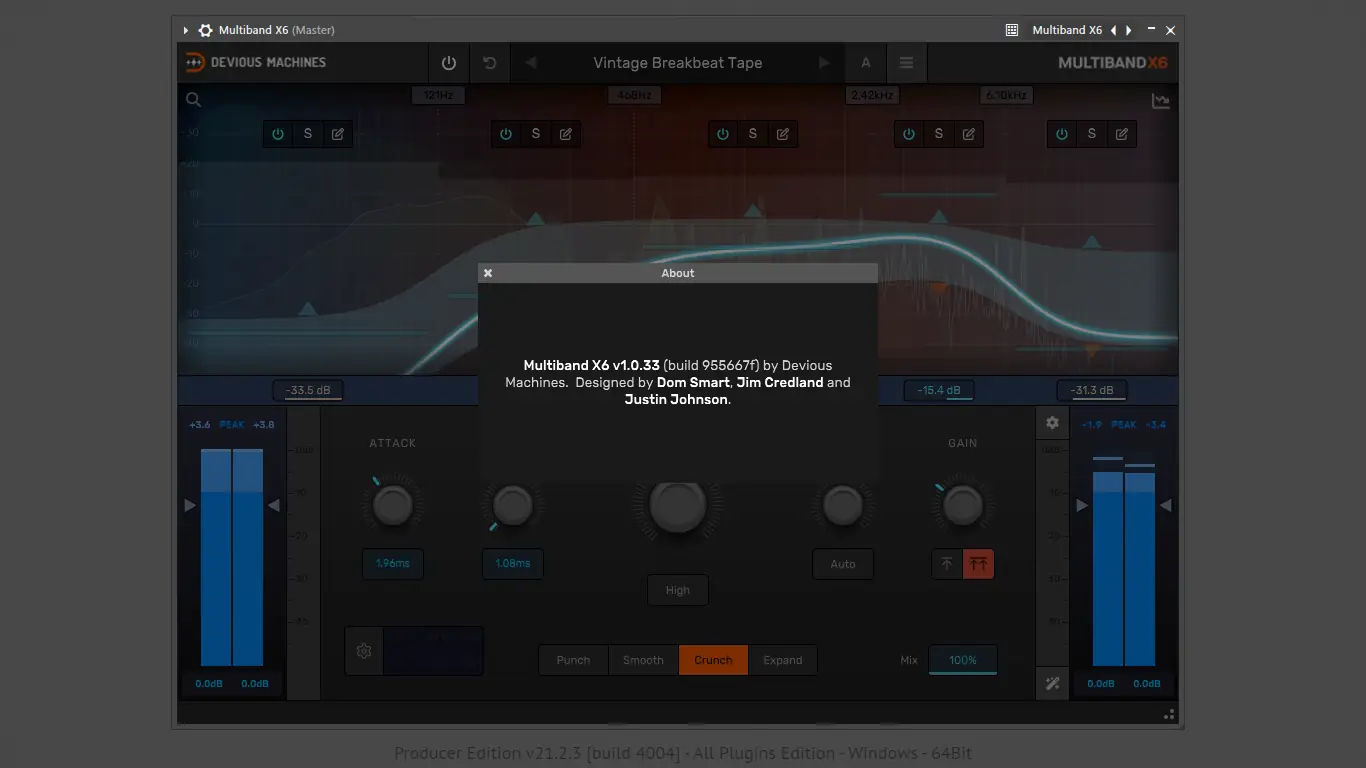Select the Punch mode tab

(x=574, y=660)
